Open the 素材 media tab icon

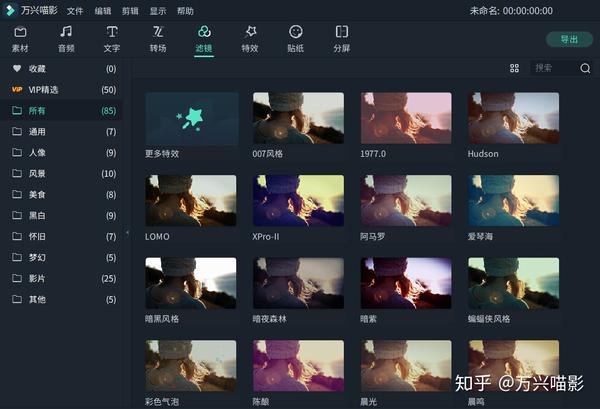tap(20, 32)
